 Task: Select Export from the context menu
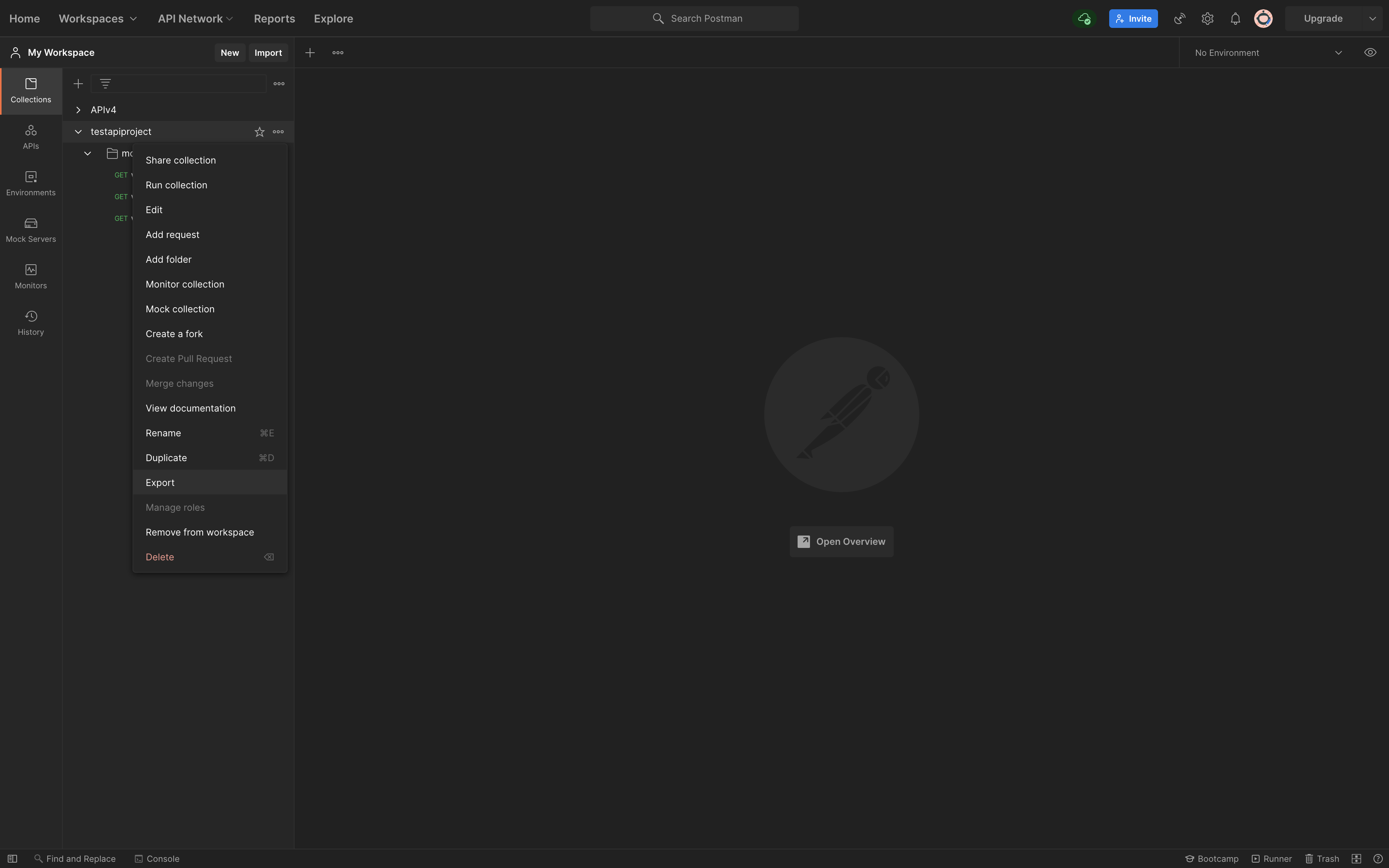[x=160, y=482]
